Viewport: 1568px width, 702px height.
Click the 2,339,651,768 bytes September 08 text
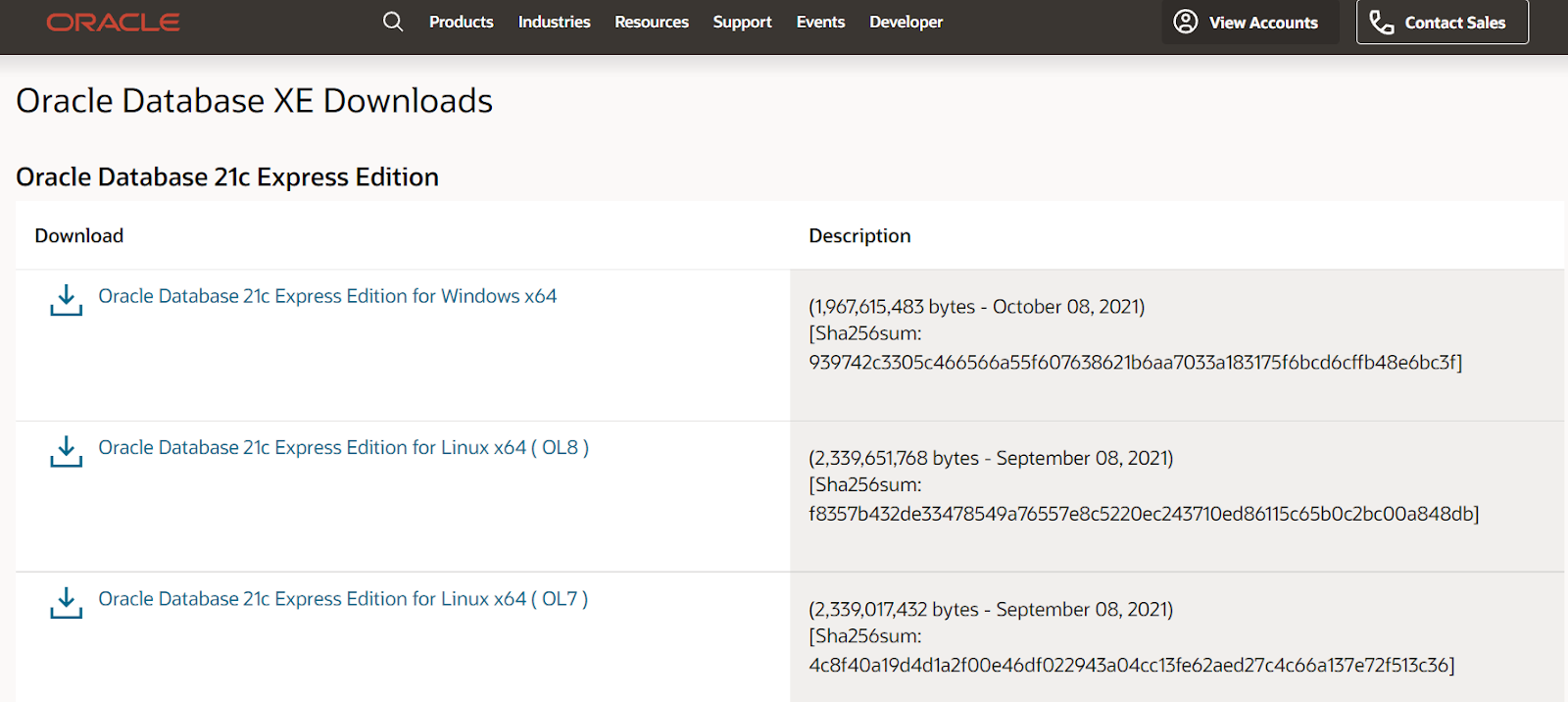pyautogui.click(x=991, y=458)
